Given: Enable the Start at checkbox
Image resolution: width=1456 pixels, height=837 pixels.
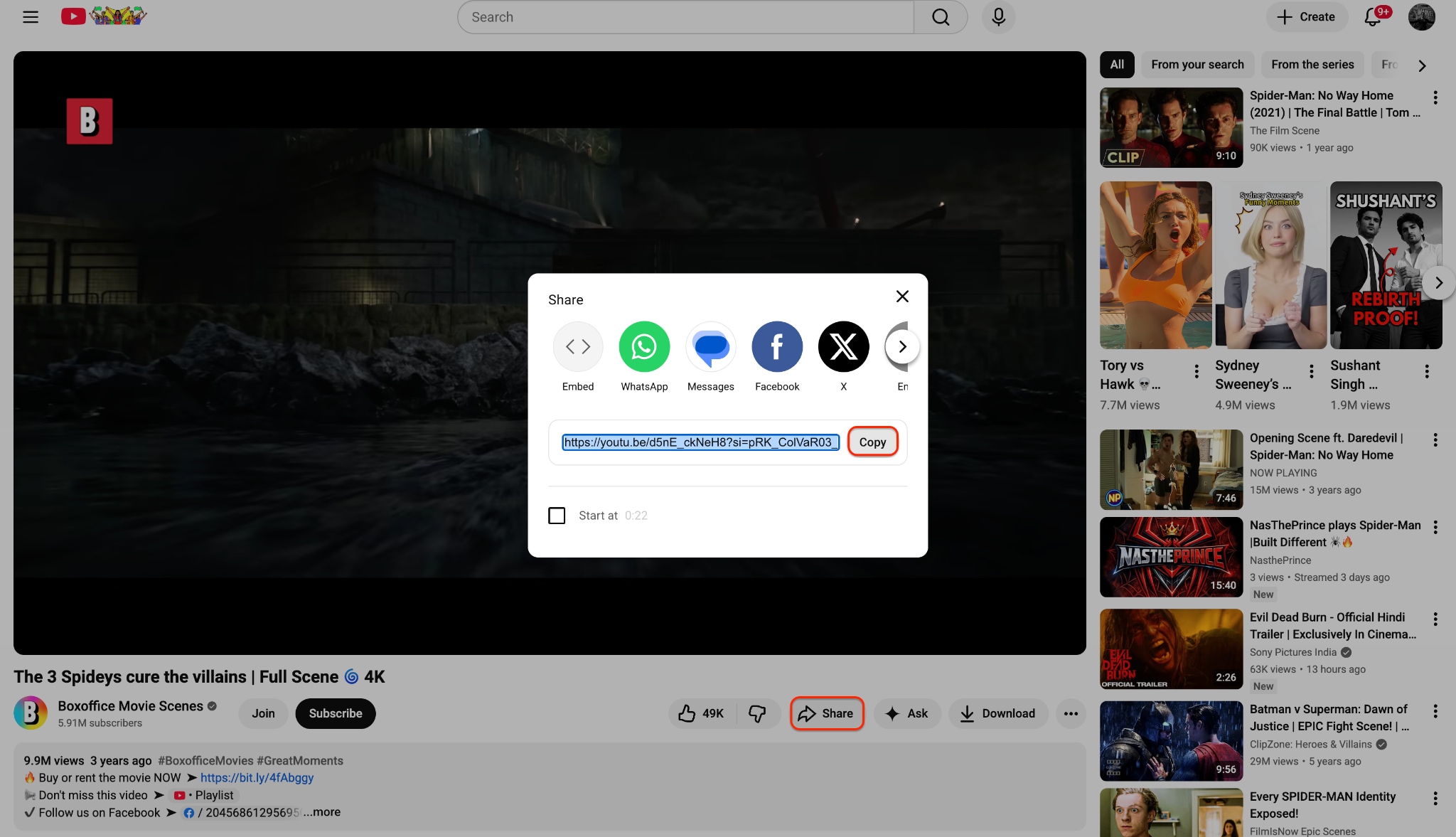Looking at the screenshot, I should click(557, 516).
